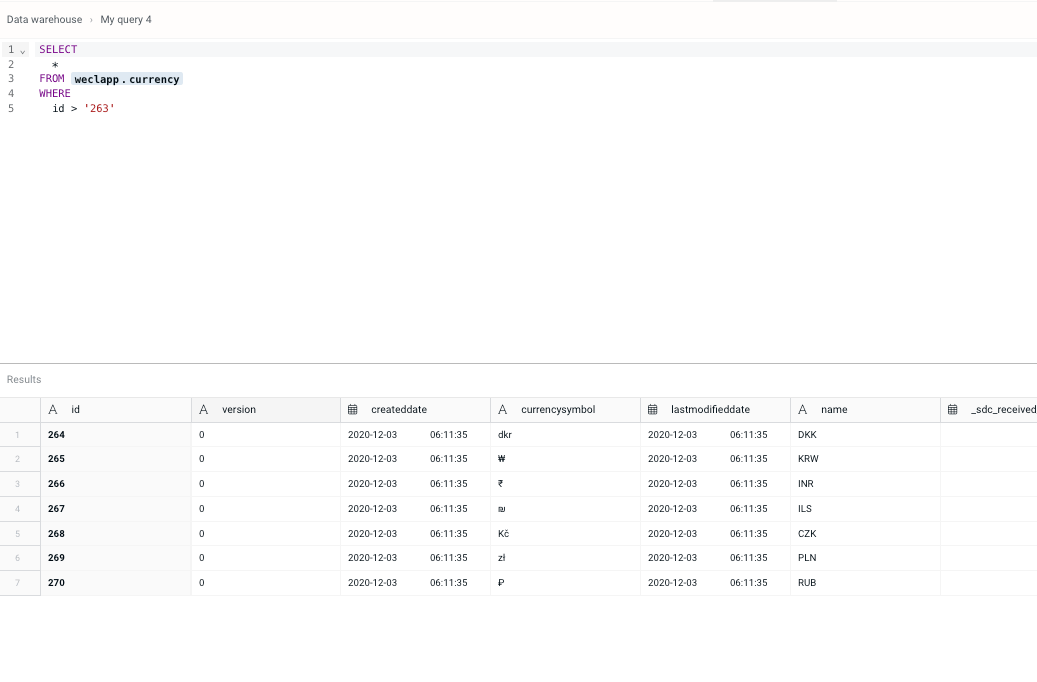Sort by the lastmodifieddate column header
1037x682 pixels.
click(716, 409)
